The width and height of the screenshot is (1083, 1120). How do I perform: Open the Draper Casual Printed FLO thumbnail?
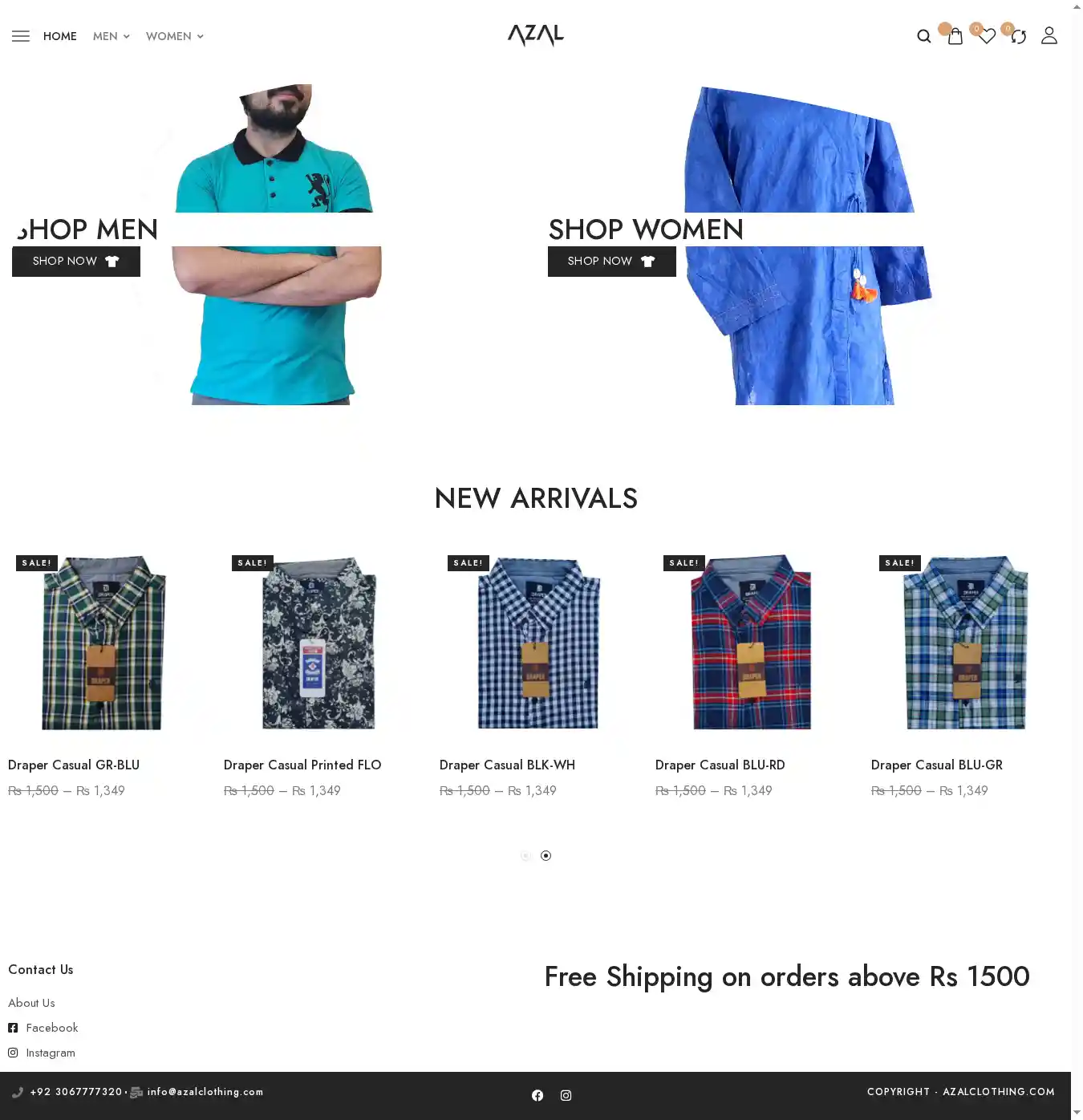318,643
